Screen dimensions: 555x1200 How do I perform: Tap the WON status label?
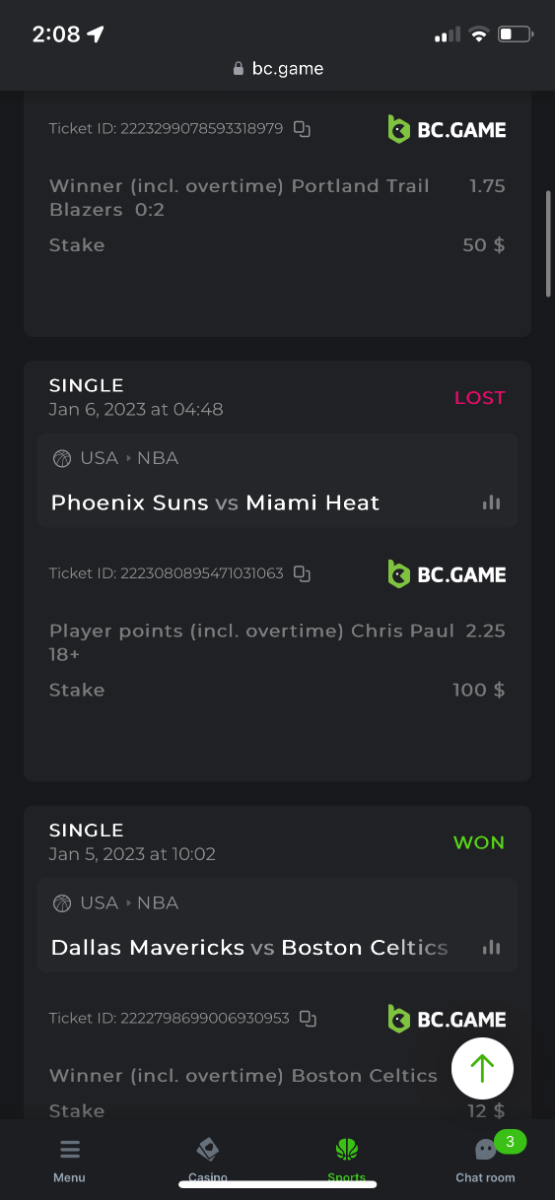tap(479, 842)
